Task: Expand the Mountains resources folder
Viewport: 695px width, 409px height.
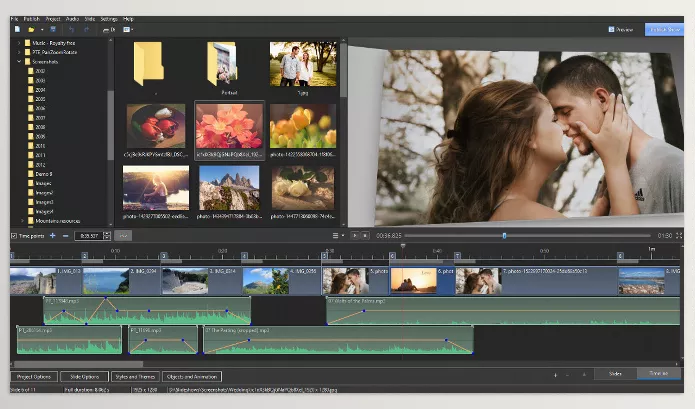Action: coord(22,221)
